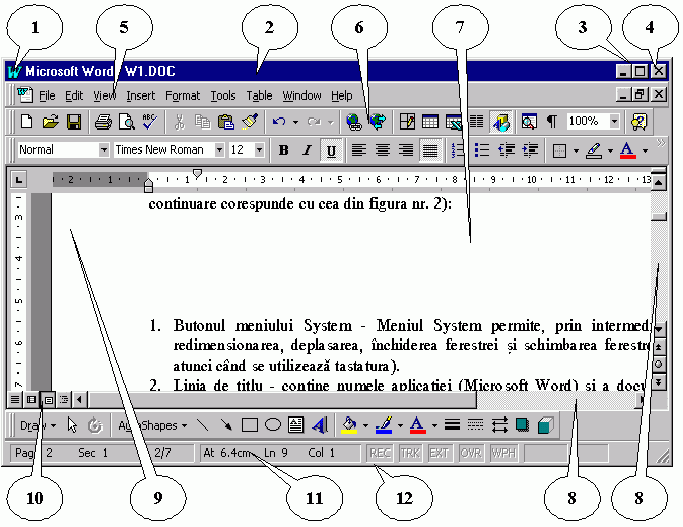Click the Decrease Indent icon
This screenshot has height=527, width=683.
[506, 150]
